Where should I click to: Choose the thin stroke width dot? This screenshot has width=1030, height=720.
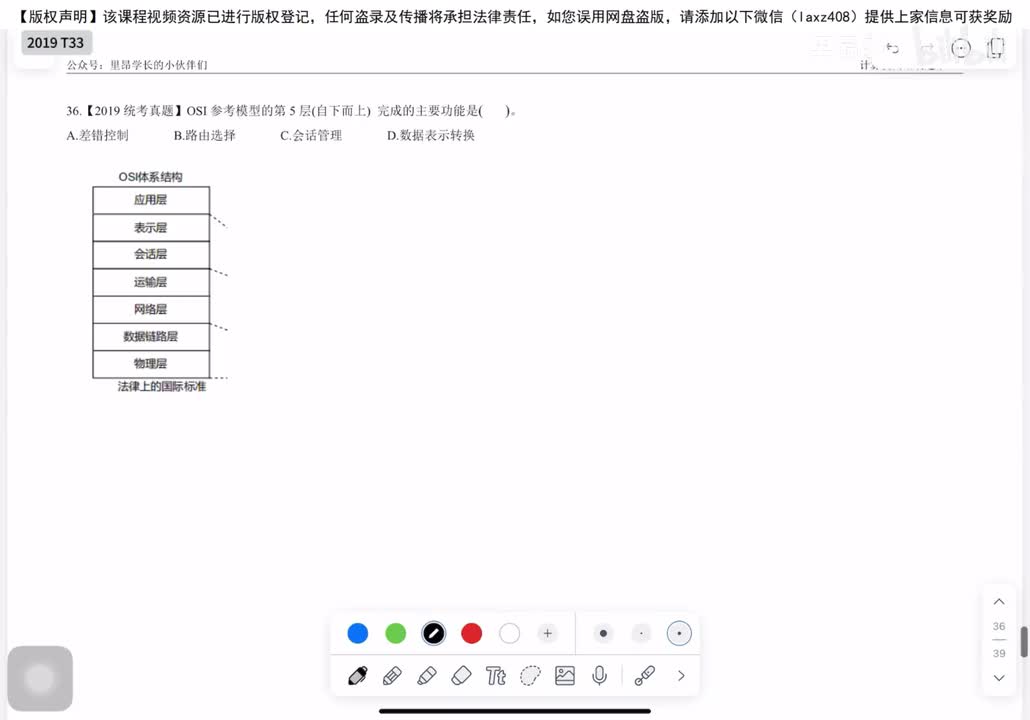tap(640, 633)
